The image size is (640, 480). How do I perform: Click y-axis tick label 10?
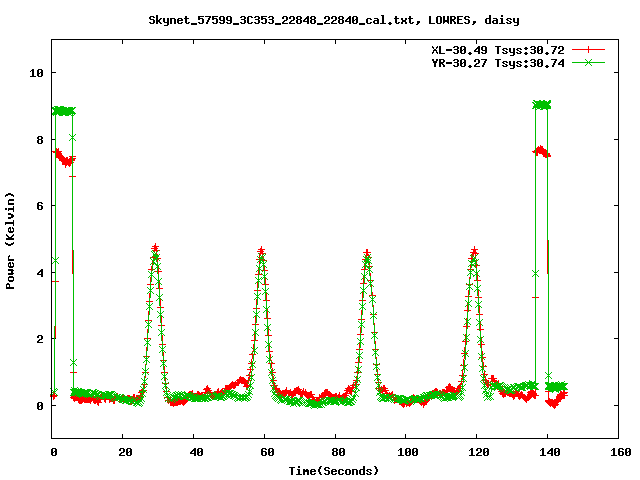coord(36,73)
